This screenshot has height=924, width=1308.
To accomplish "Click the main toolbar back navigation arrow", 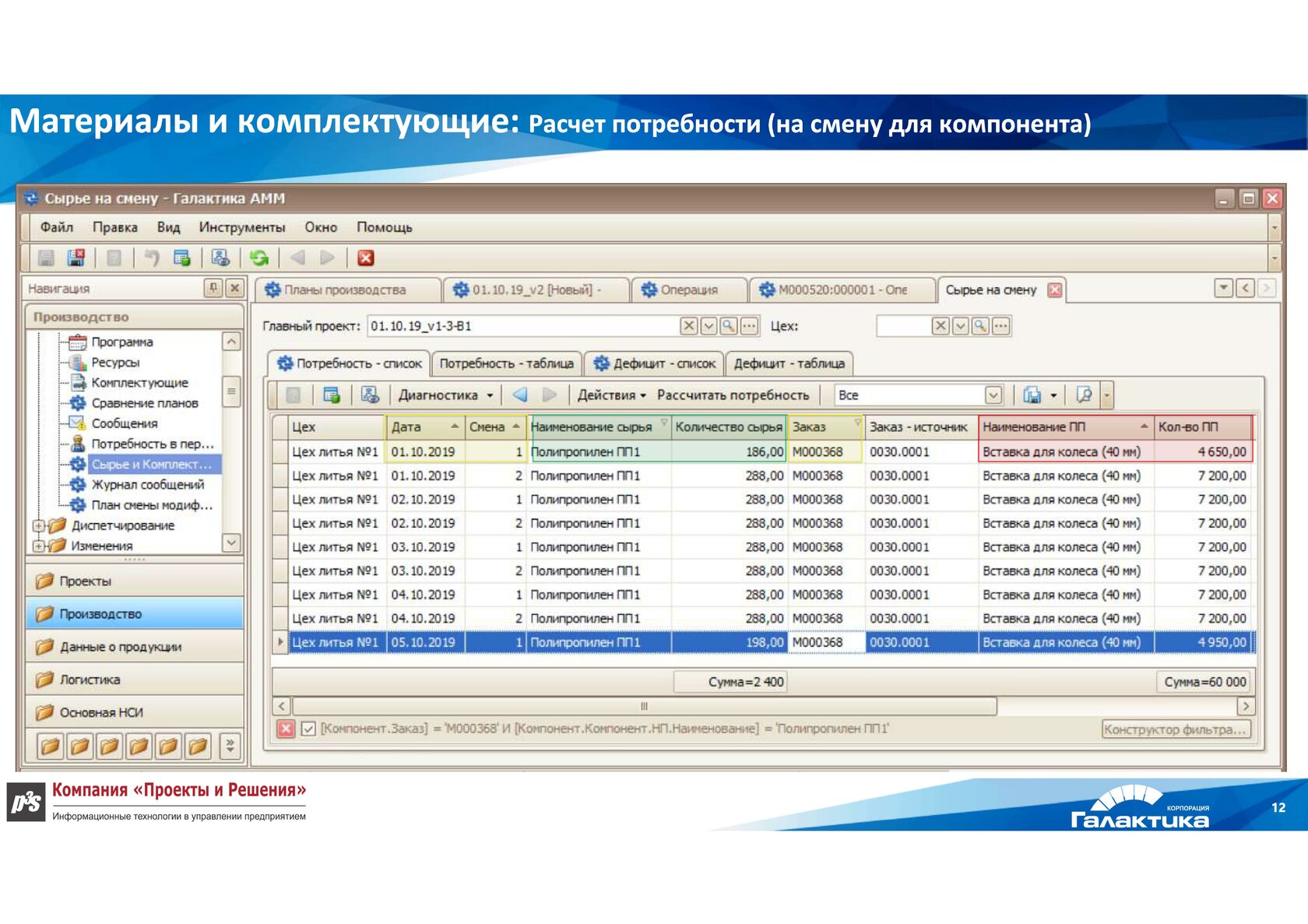I will pyautogui.click(x=297, y=258).
